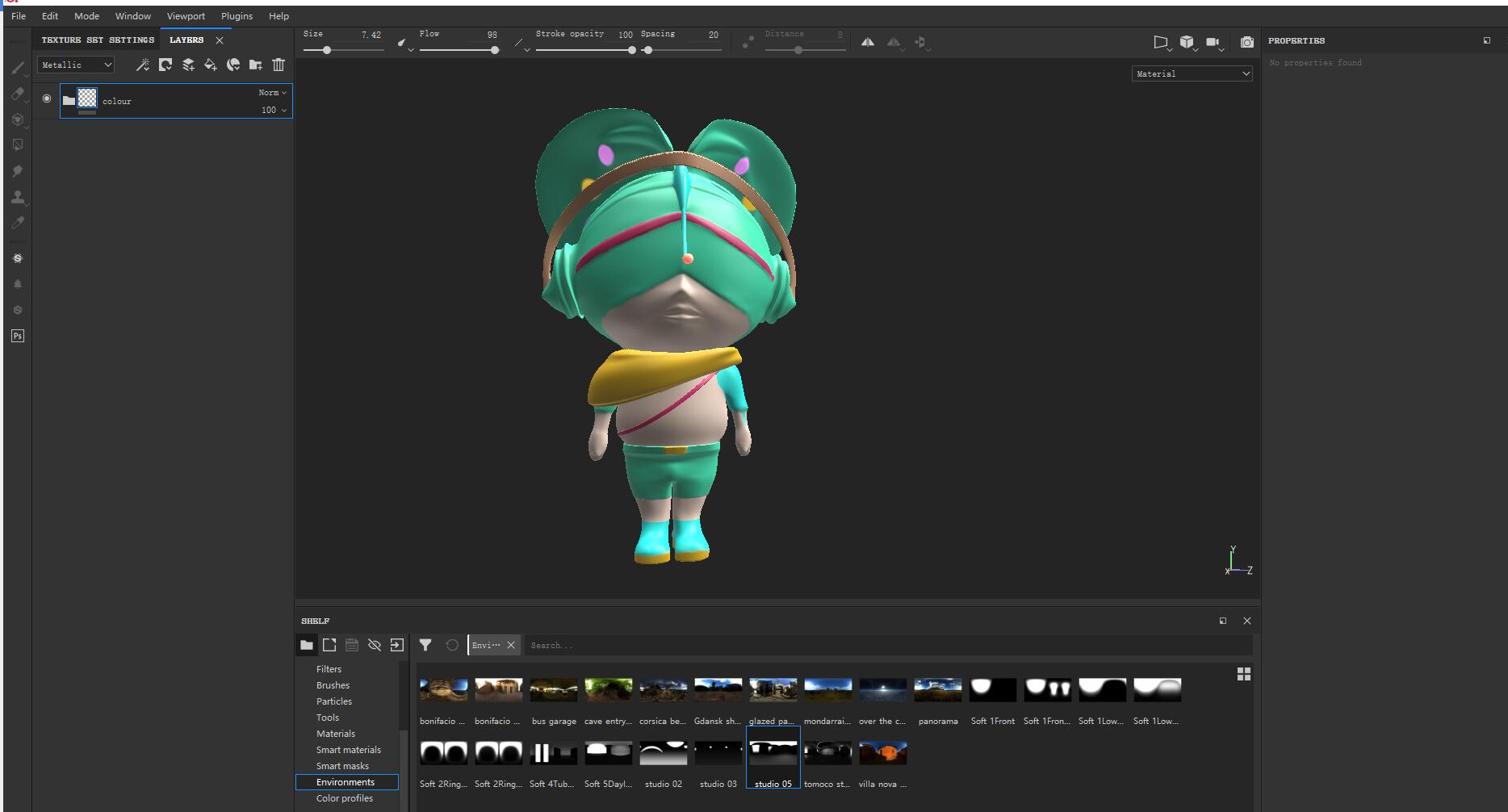The image size is (1508, 812).
Task: Select the Clone stamp tool
Action: point(18,197)
